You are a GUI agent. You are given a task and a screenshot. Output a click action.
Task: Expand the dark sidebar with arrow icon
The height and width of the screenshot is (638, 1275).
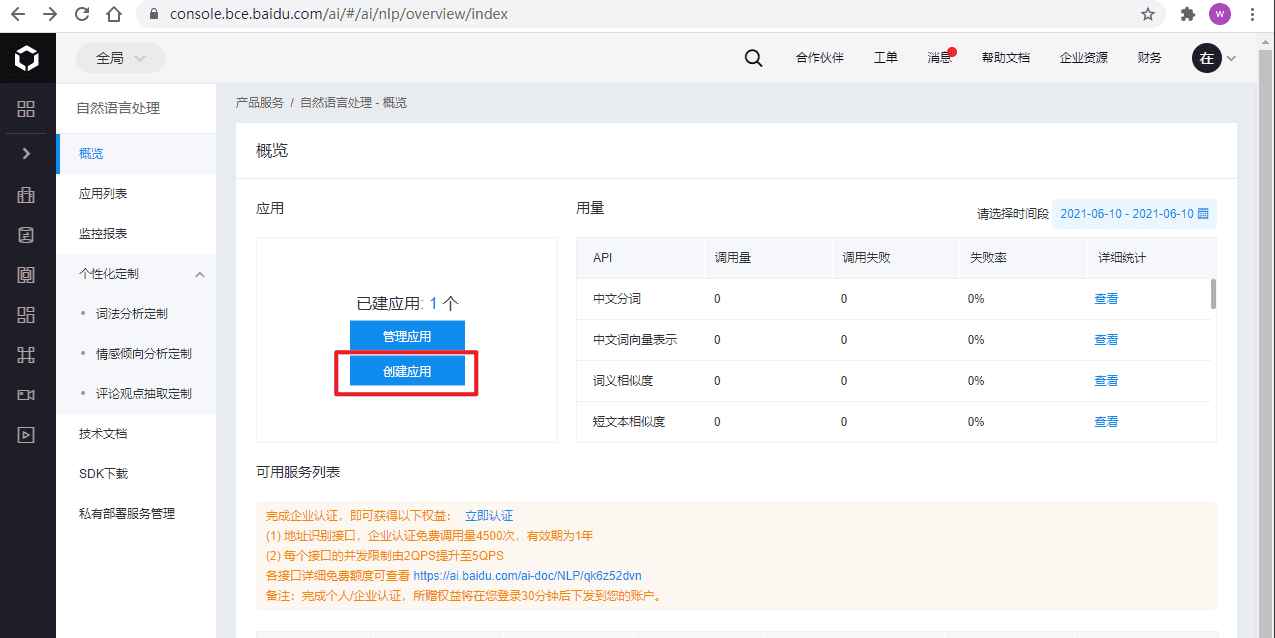(27, 153)
